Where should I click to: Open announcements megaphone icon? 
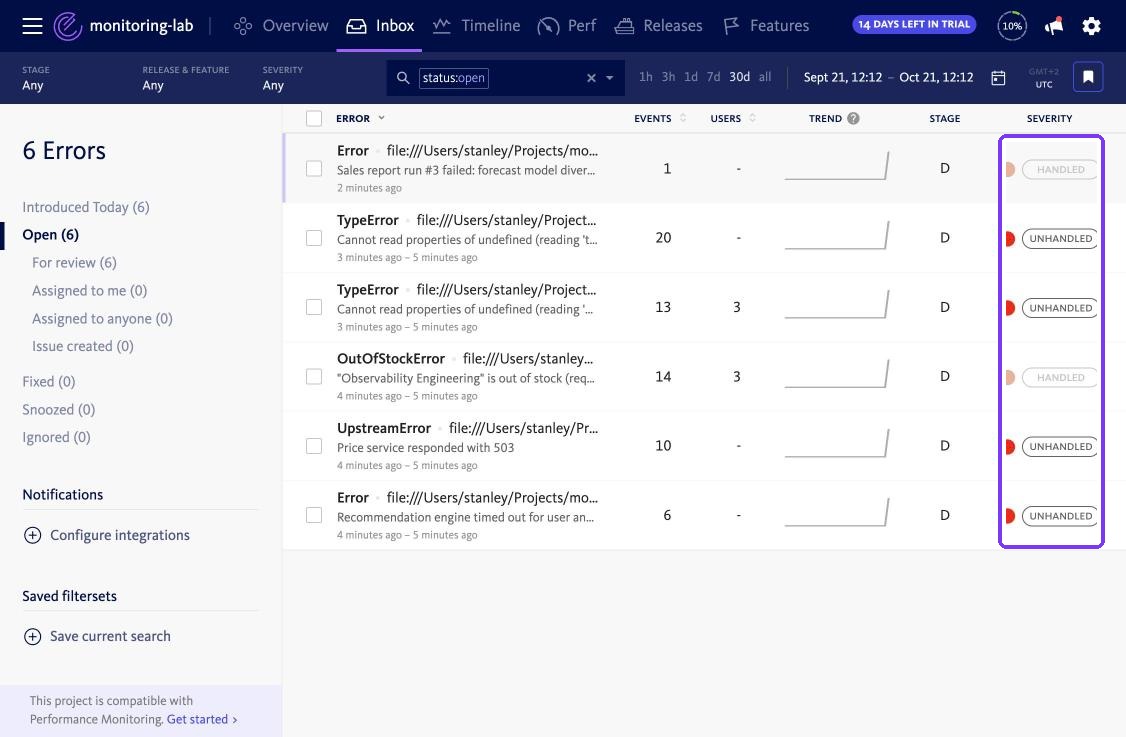tap(1053, 27)
